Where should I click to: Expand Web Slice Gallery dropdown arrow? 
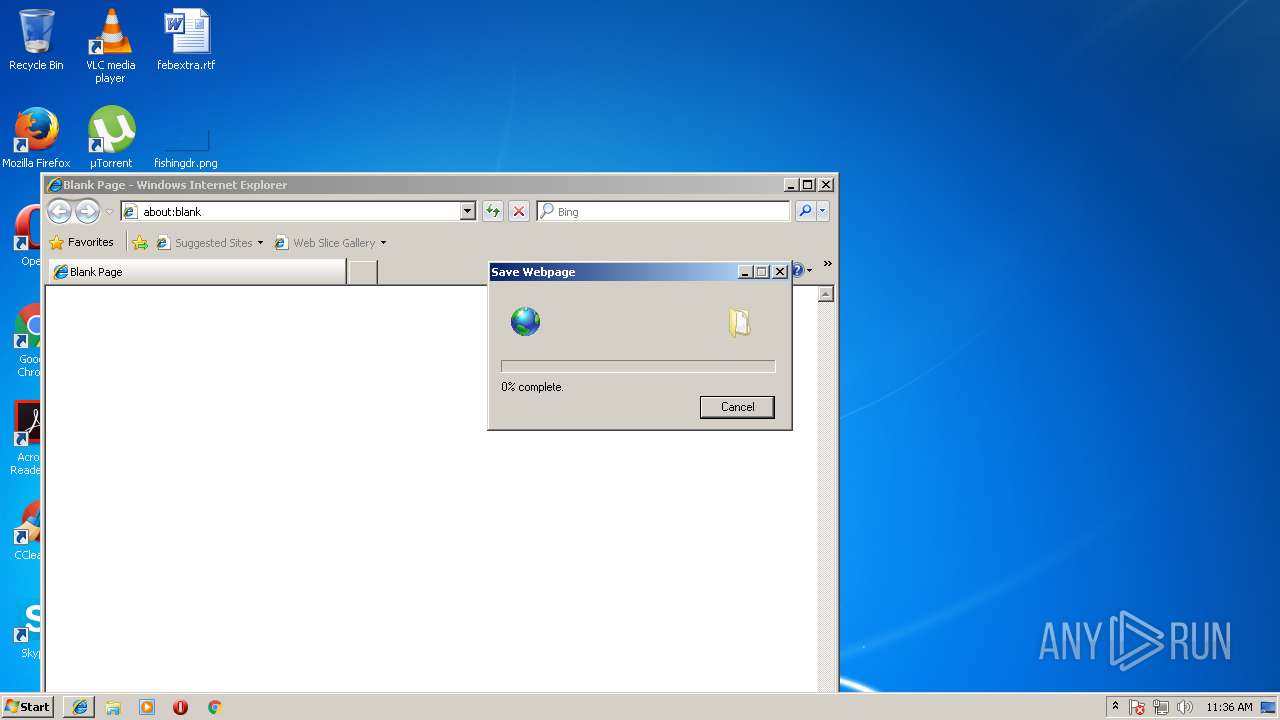tap(383, 242)
